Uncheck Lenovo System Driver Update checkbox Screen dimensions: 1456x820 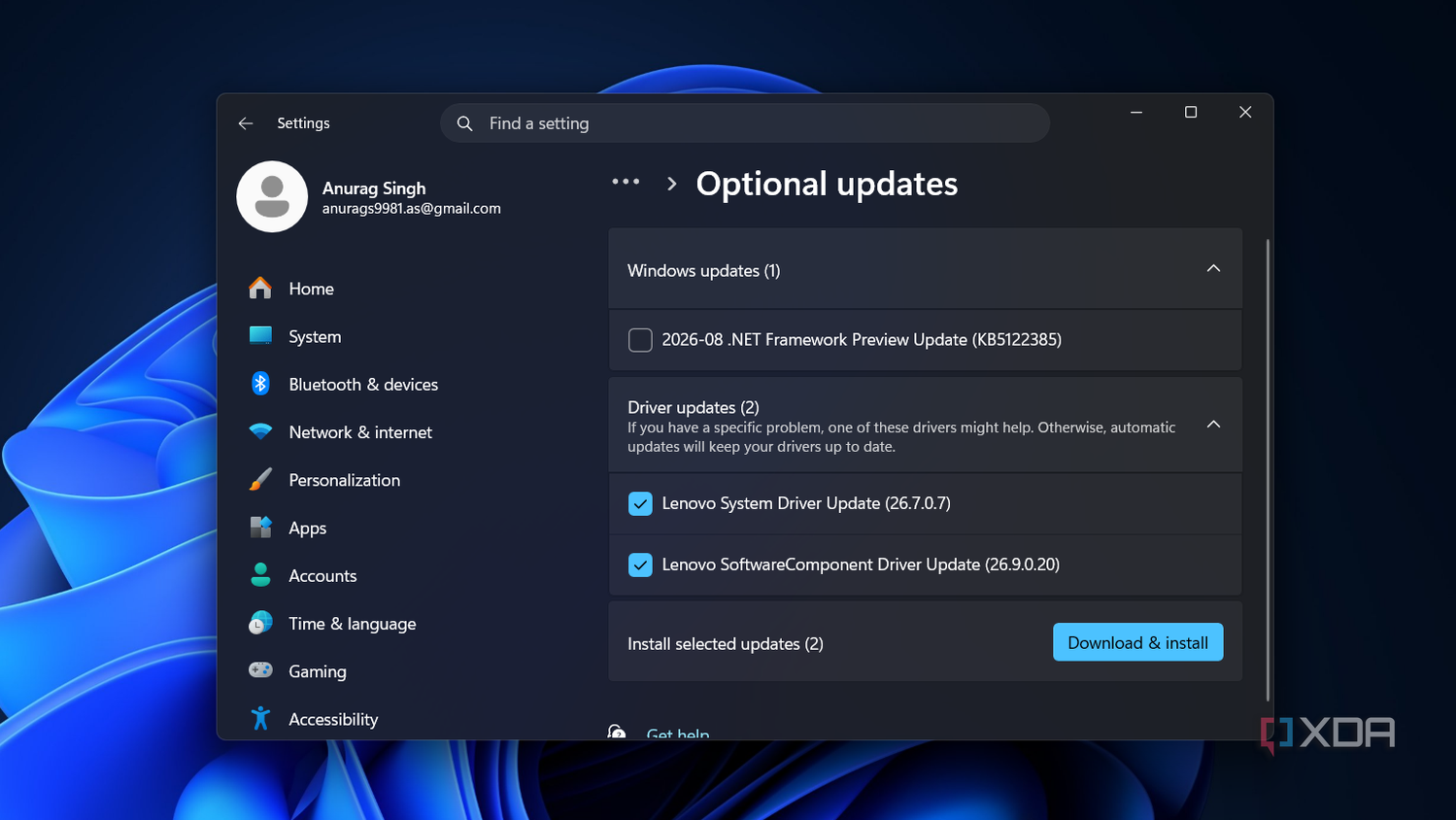point(640,503)
